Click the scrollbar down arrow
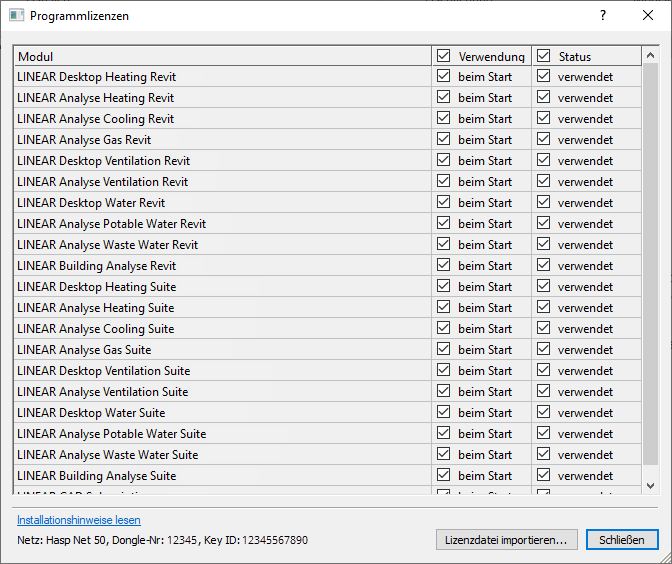The width and height of the screenshot is (672, 564). pos(650,486)
